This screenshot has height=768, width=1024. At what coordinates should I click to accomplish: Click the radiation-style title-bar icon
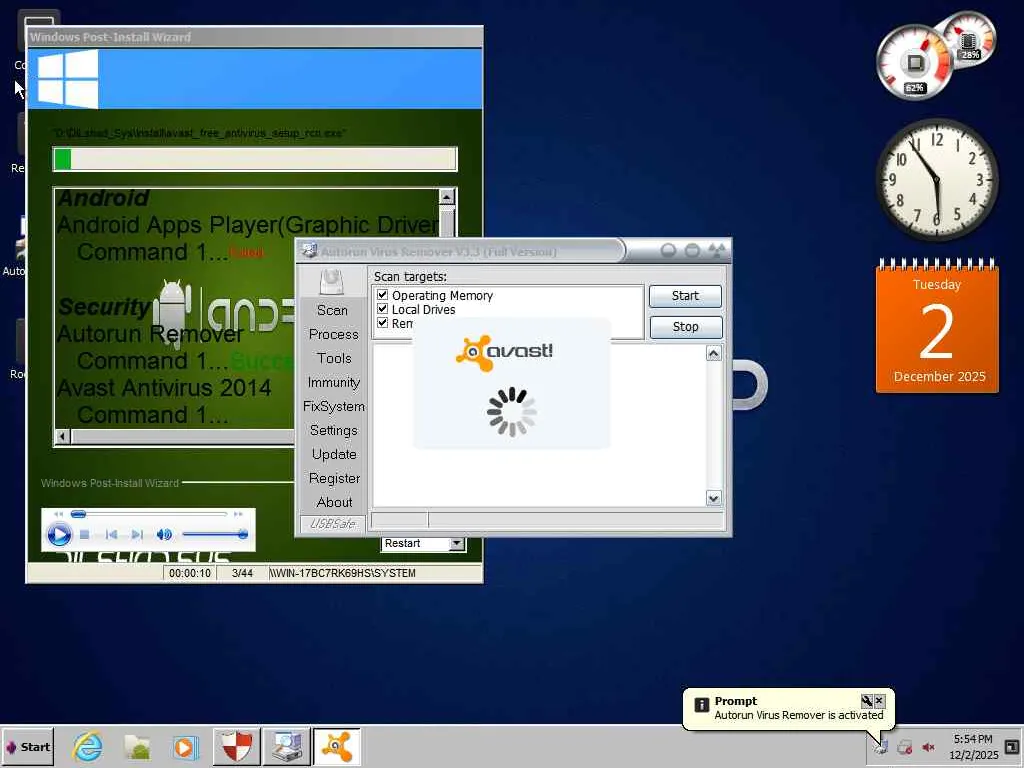(716, 250)
